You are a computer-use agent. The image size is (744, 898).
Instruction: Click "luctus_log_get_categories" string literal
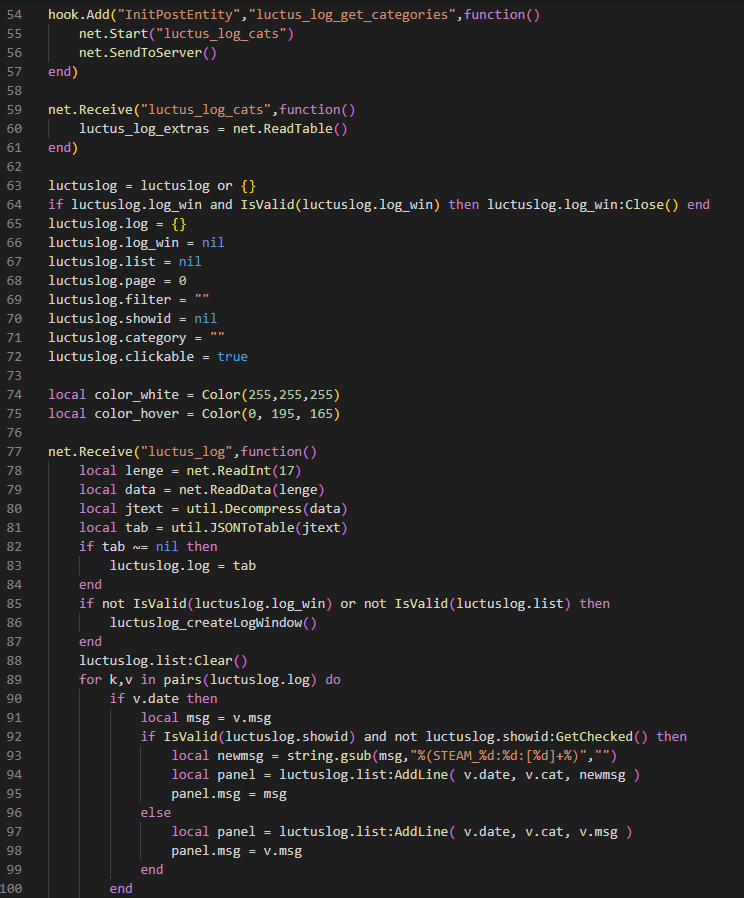point(352,15)
